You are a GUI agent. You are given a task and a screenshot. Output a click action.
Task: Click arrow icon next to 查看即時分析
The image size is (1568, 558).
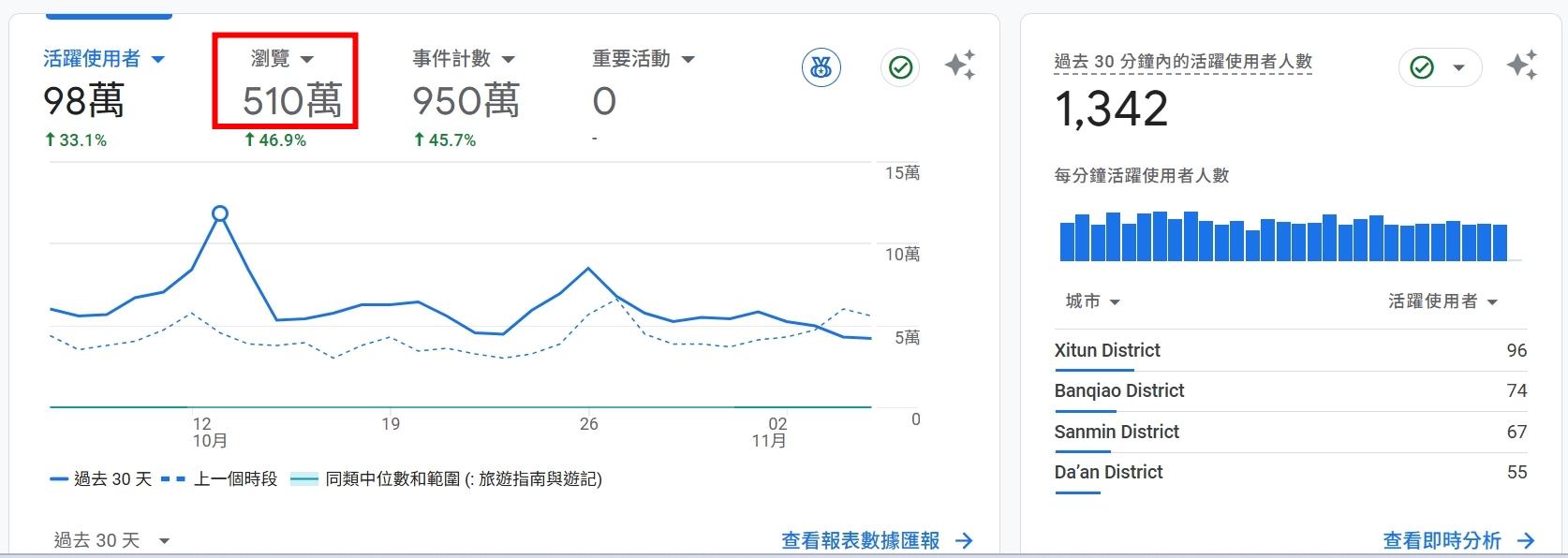1526,540
